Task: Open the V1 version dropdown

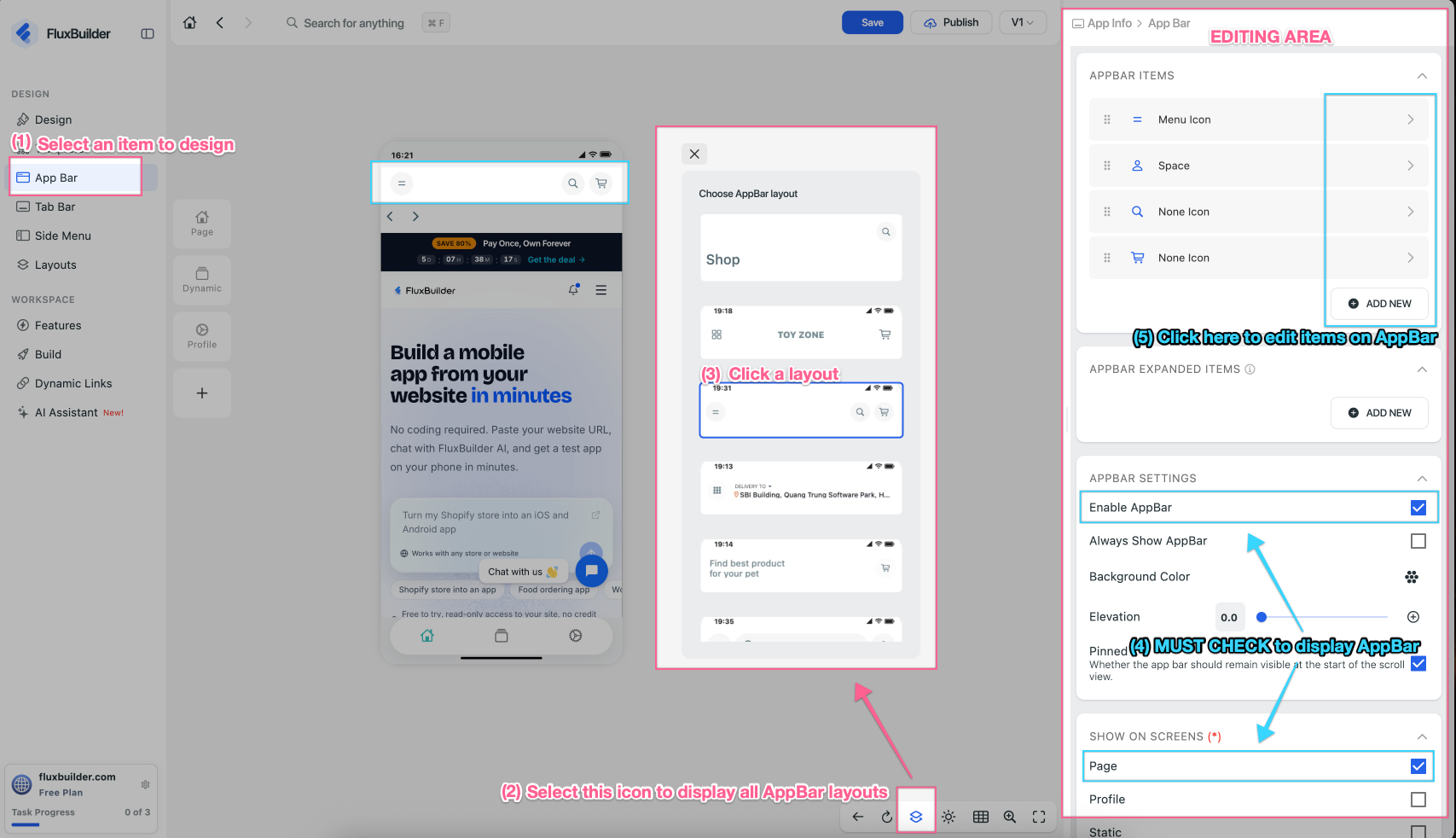Action: (1022, 23)
